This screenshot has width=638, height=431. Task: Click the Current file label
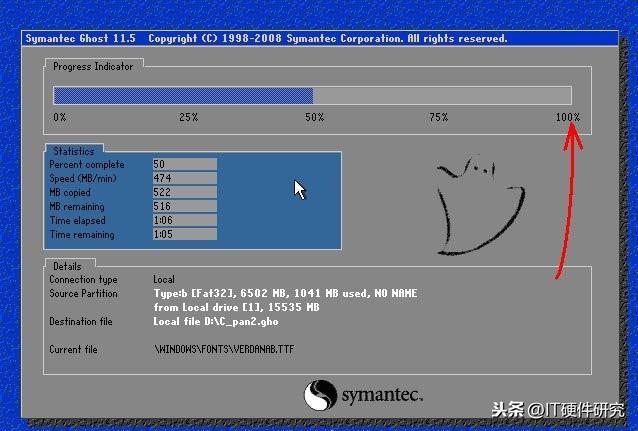click(x=73, y=349)
